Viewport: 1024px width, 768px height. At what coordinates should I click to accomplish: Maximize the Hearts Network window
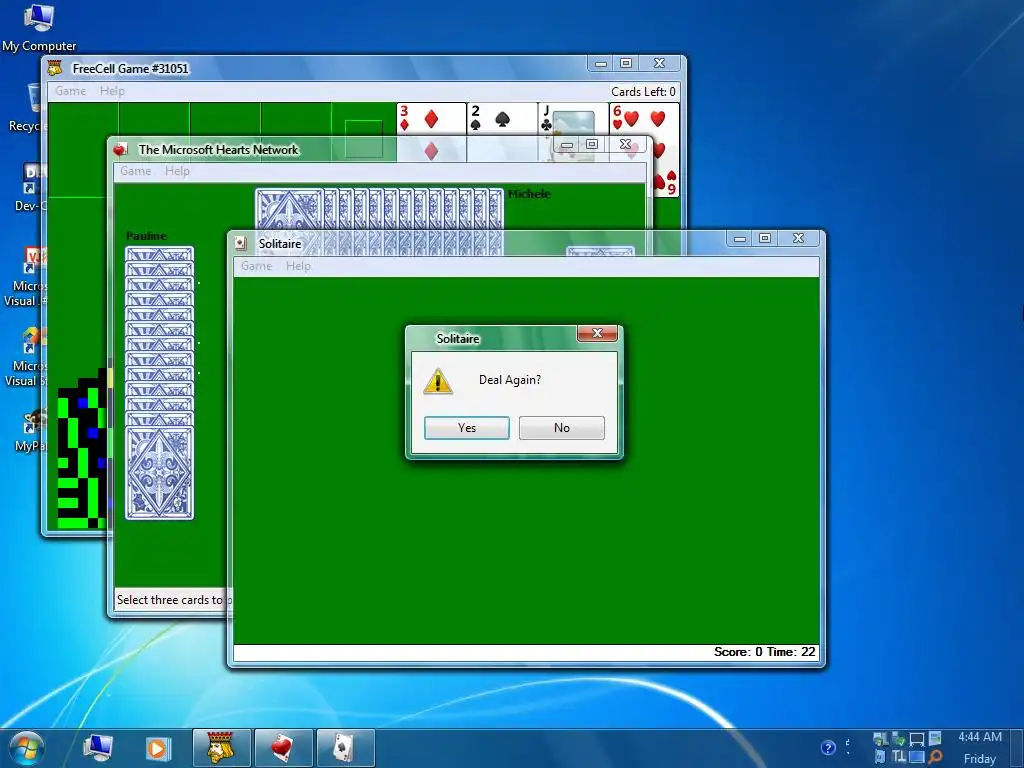point(592,144)
